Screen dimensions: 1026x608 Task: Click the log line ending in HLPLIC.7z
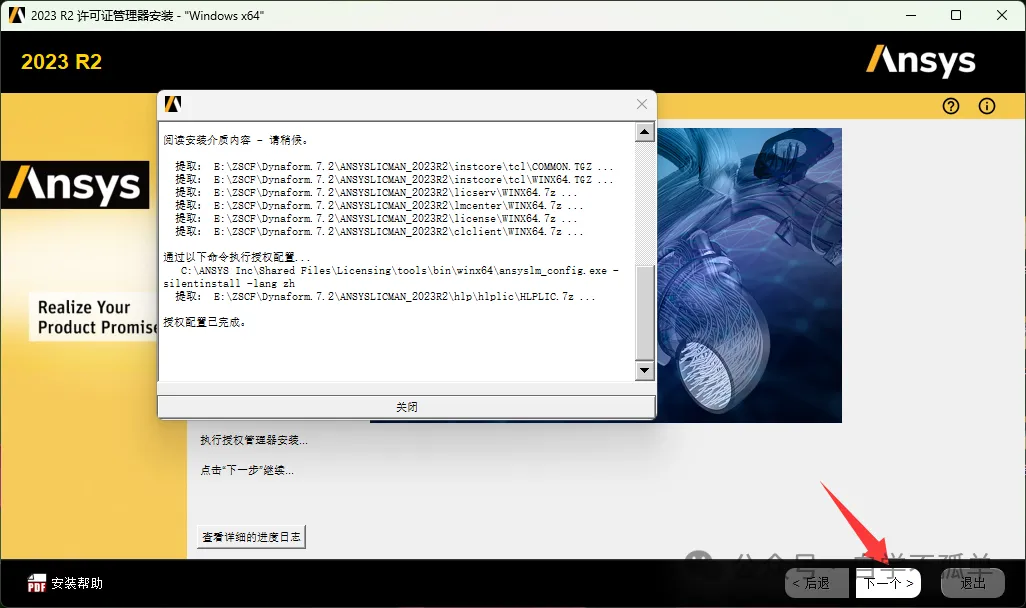coord(385,296)
